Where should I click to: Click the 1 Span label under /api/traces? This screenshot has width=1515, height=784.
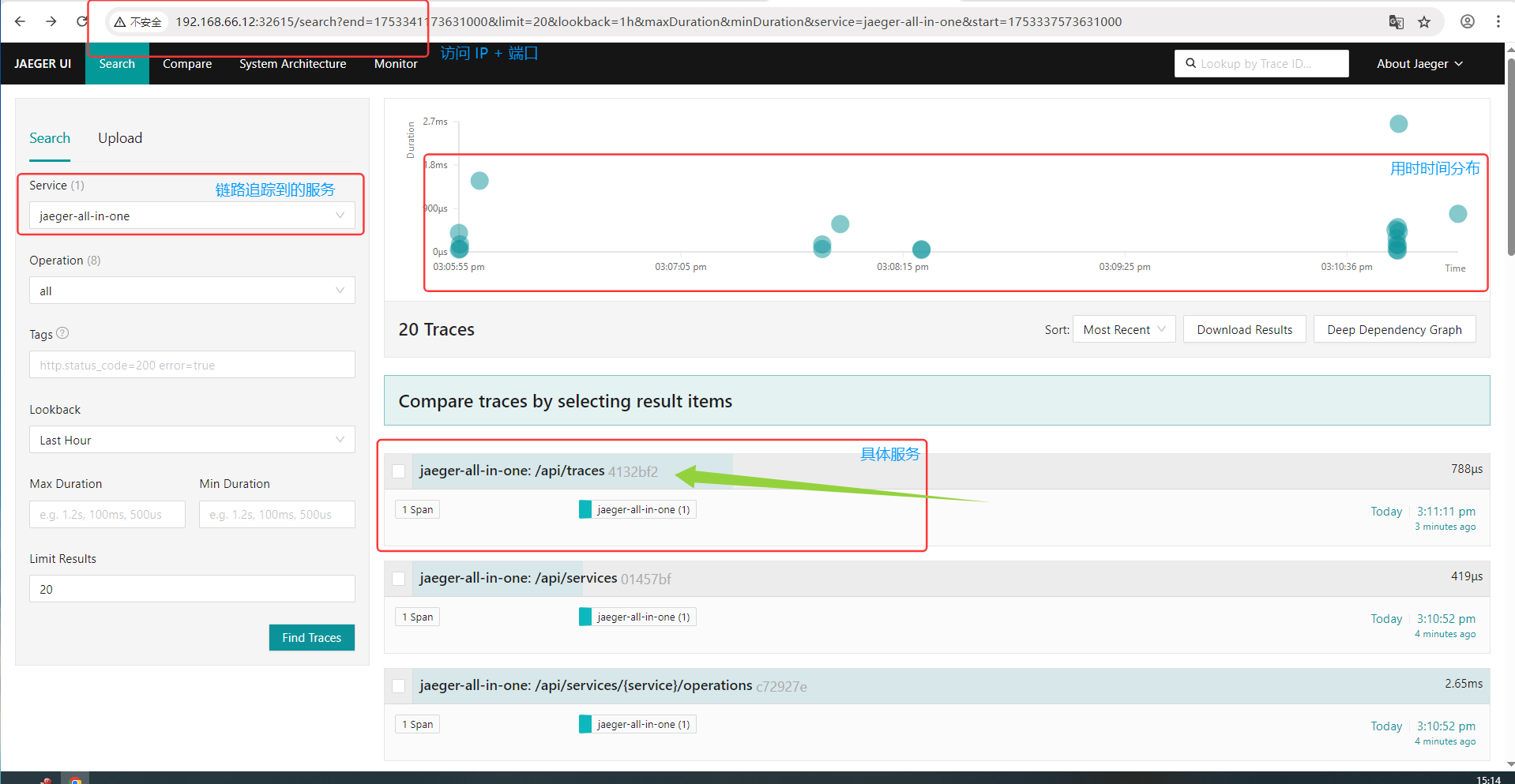tap(417, 509)
